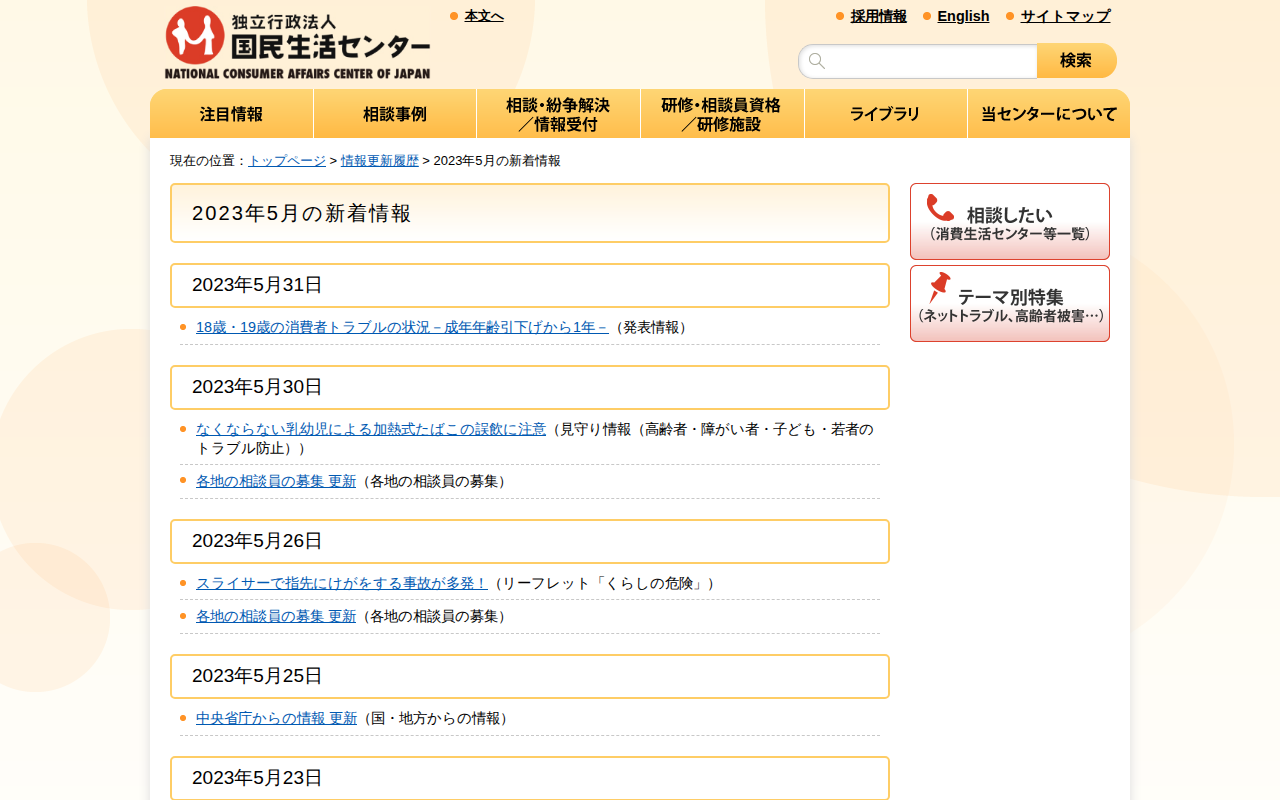
Task: Switch to the English site
Action: click(x=964, y=16)
